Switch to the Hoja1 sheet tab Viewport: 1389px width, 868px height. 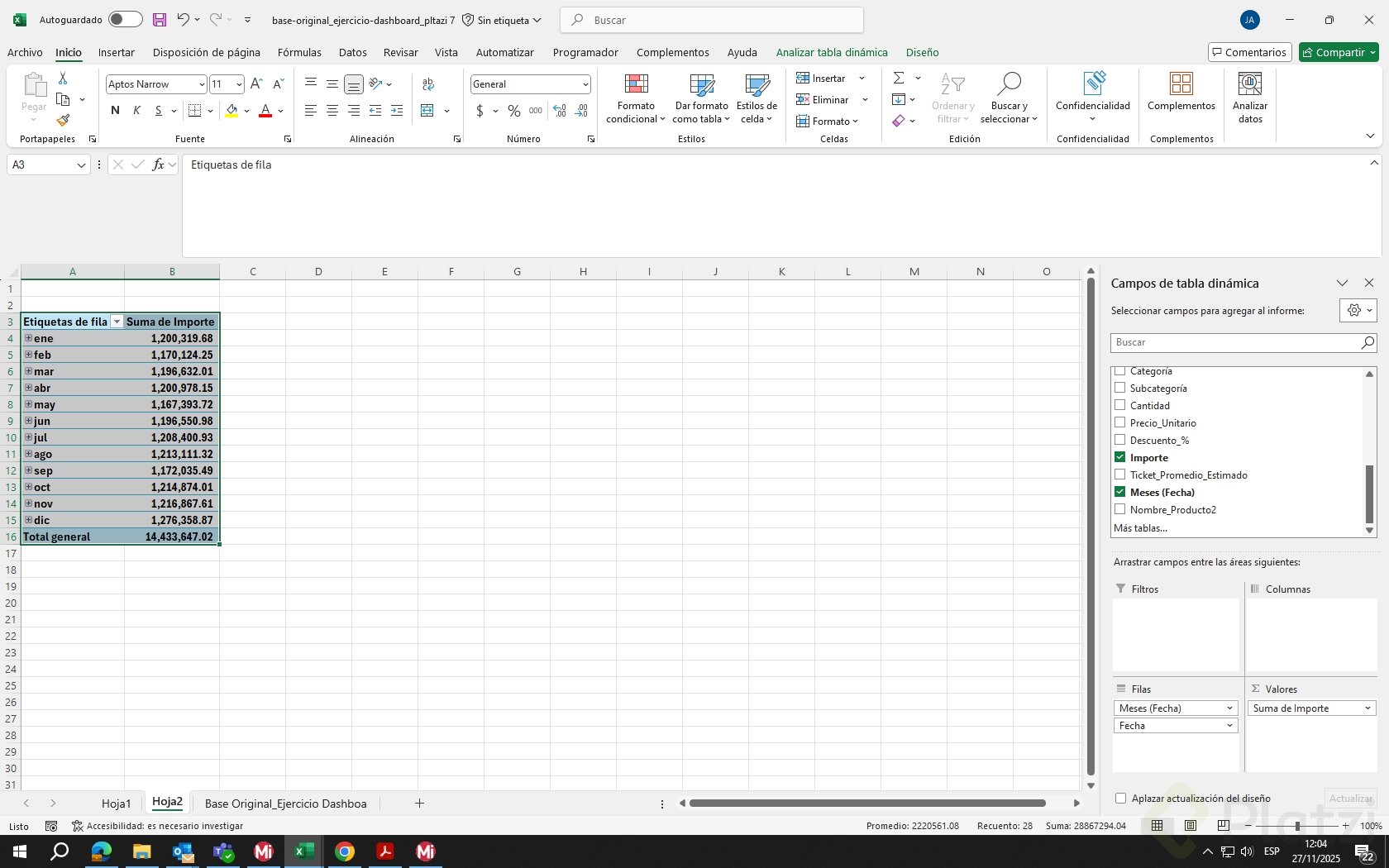117,804
